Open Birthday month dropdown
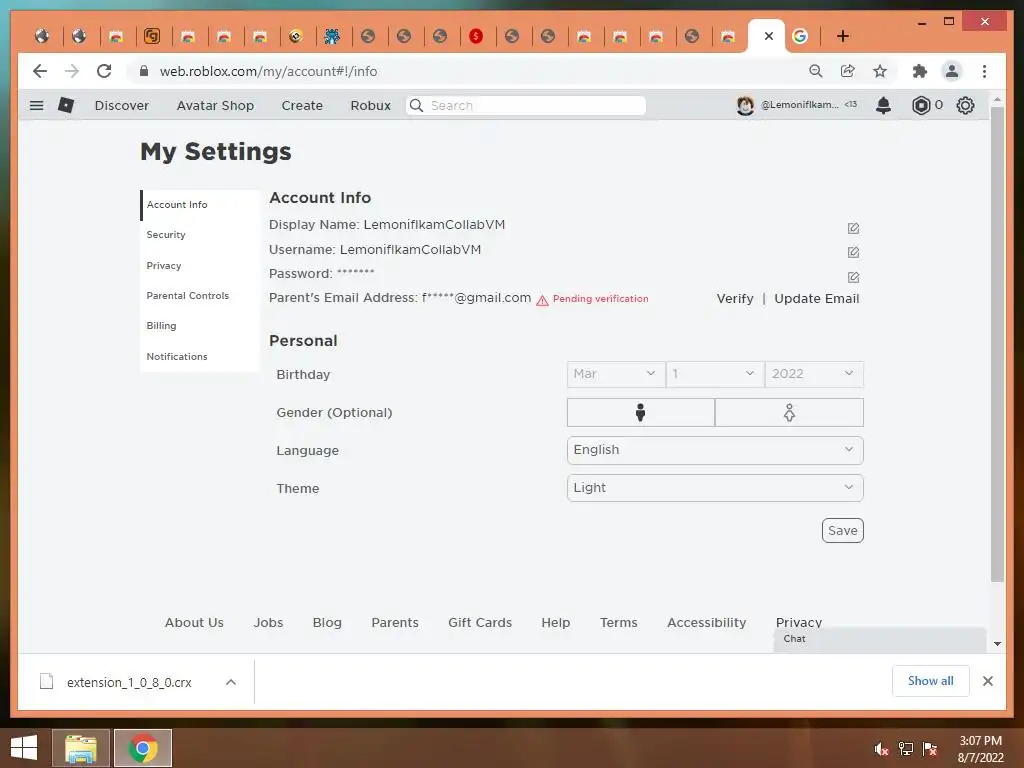1024x768 pixels. coord(616,374)
